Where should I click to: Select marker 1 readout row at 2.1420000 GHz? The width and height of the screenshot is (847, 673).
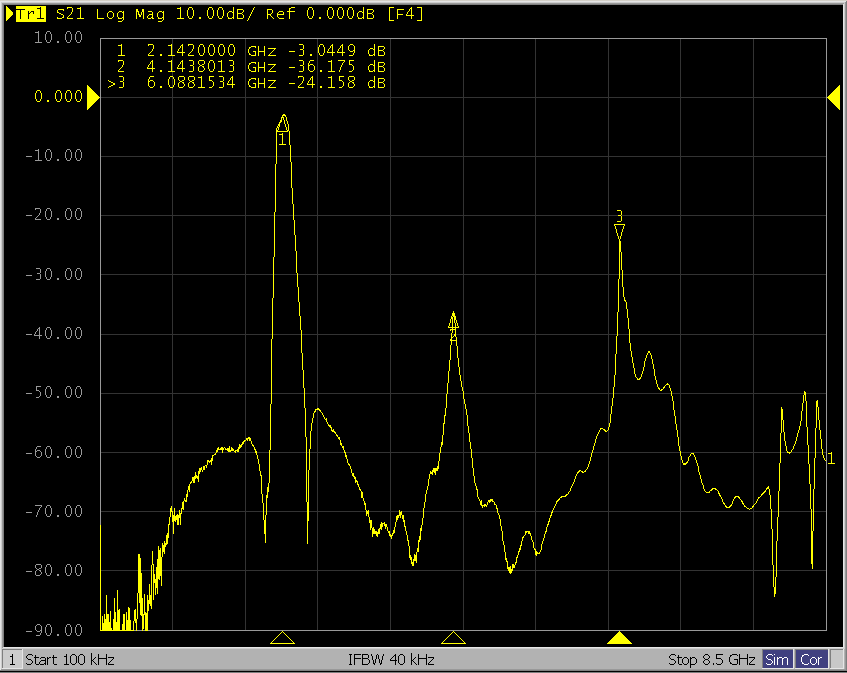[250, 51]
